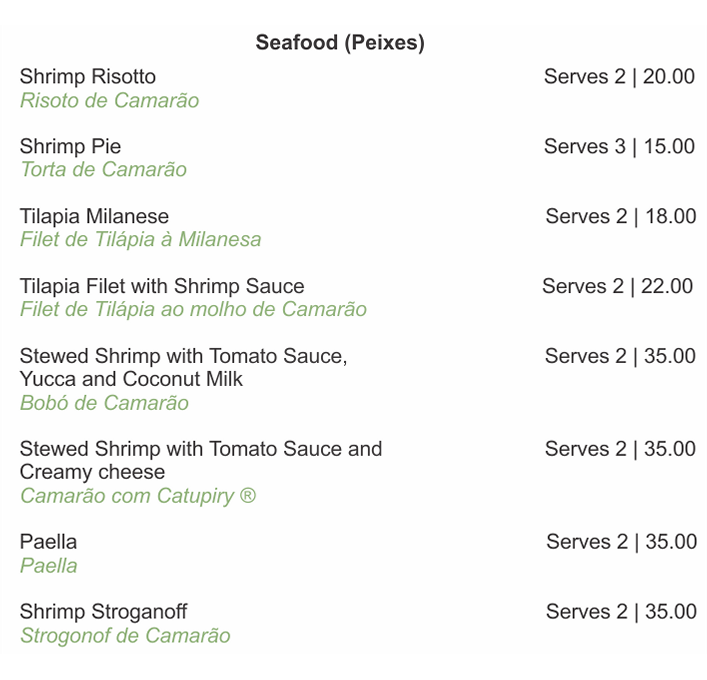Click Strogonof de Camarão subtitle
Screen dimensions: 707x680
[125, 635]
